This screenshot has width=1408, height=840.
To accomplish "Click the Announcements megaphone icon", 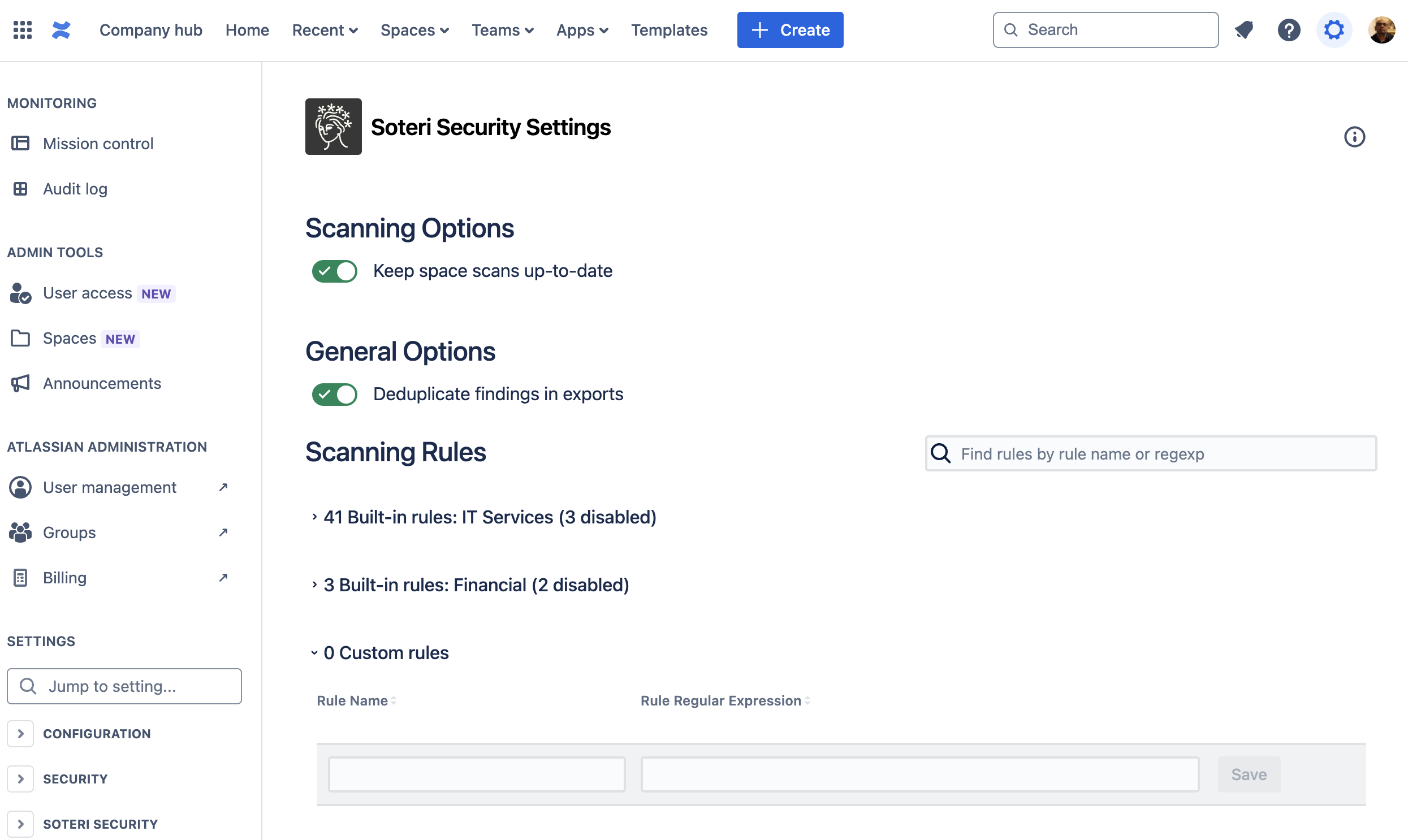I will [x=20, y=384].
